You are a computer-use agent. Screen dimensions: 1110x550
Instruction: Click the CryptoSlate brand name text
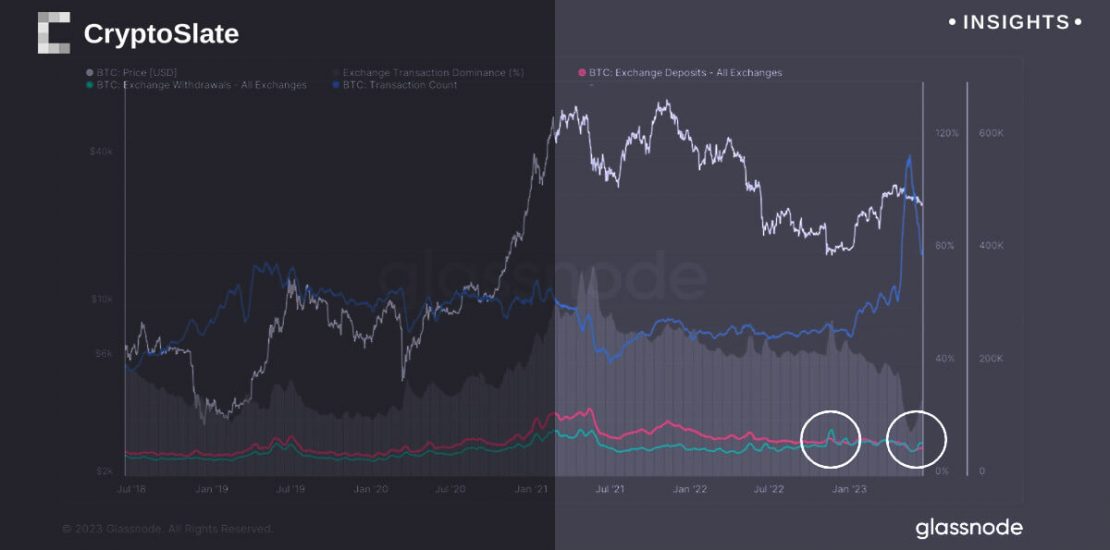(161, 34)
